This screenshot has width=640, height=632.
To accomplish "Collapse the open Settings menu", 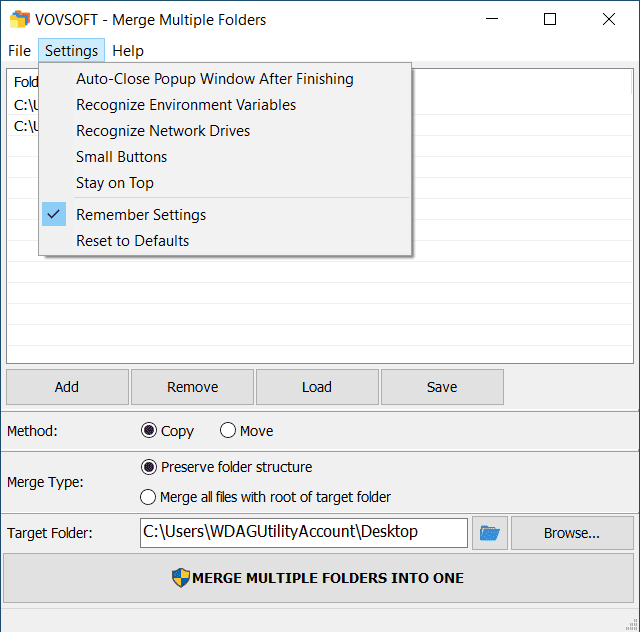I will coord(71,51).
